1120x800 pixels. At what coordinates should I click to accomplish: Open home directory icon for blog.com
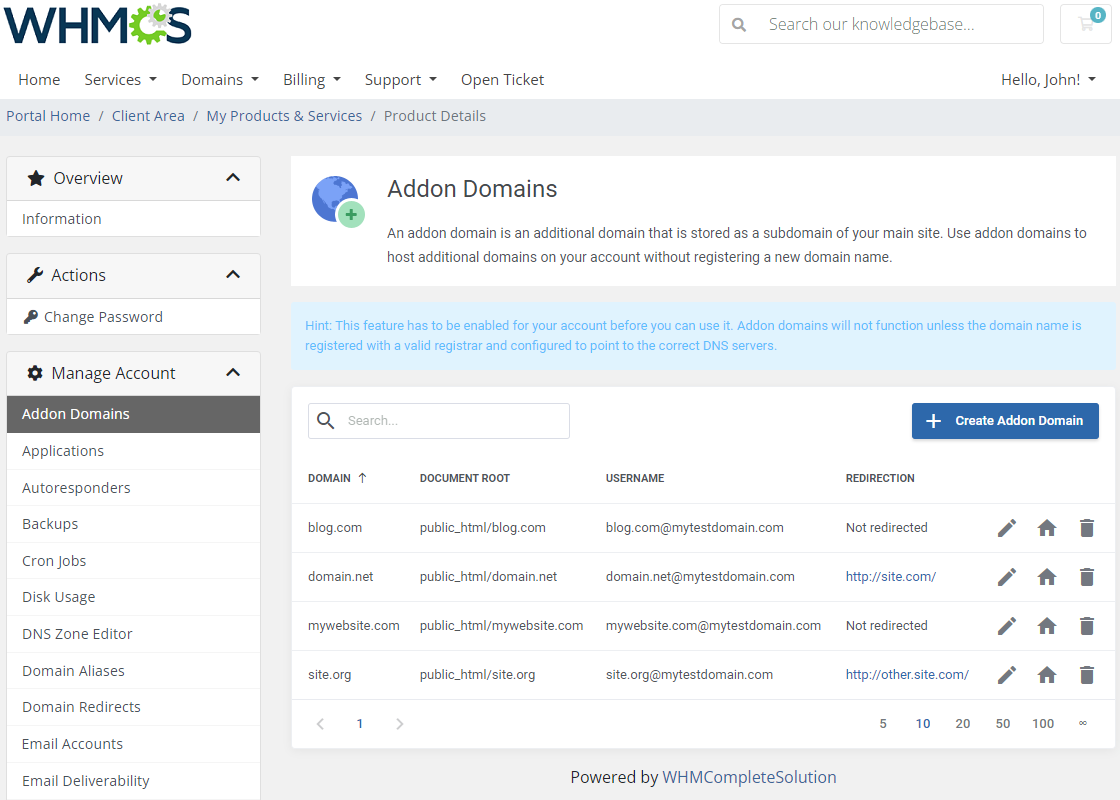pos(1046,528)
